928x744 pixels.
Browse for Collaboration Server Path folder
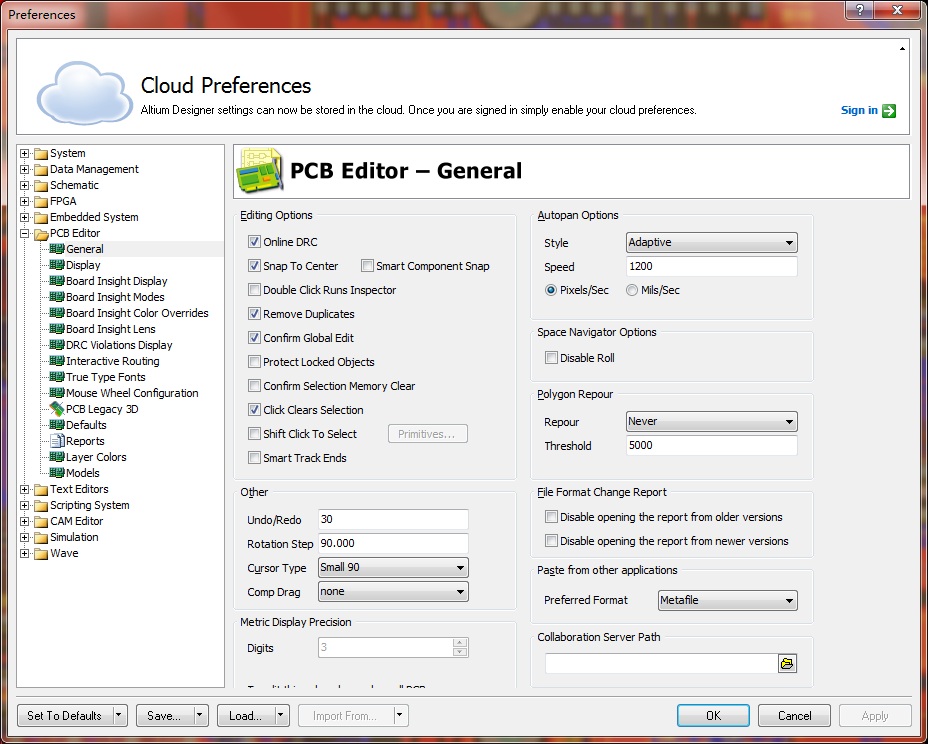[787, 664]
